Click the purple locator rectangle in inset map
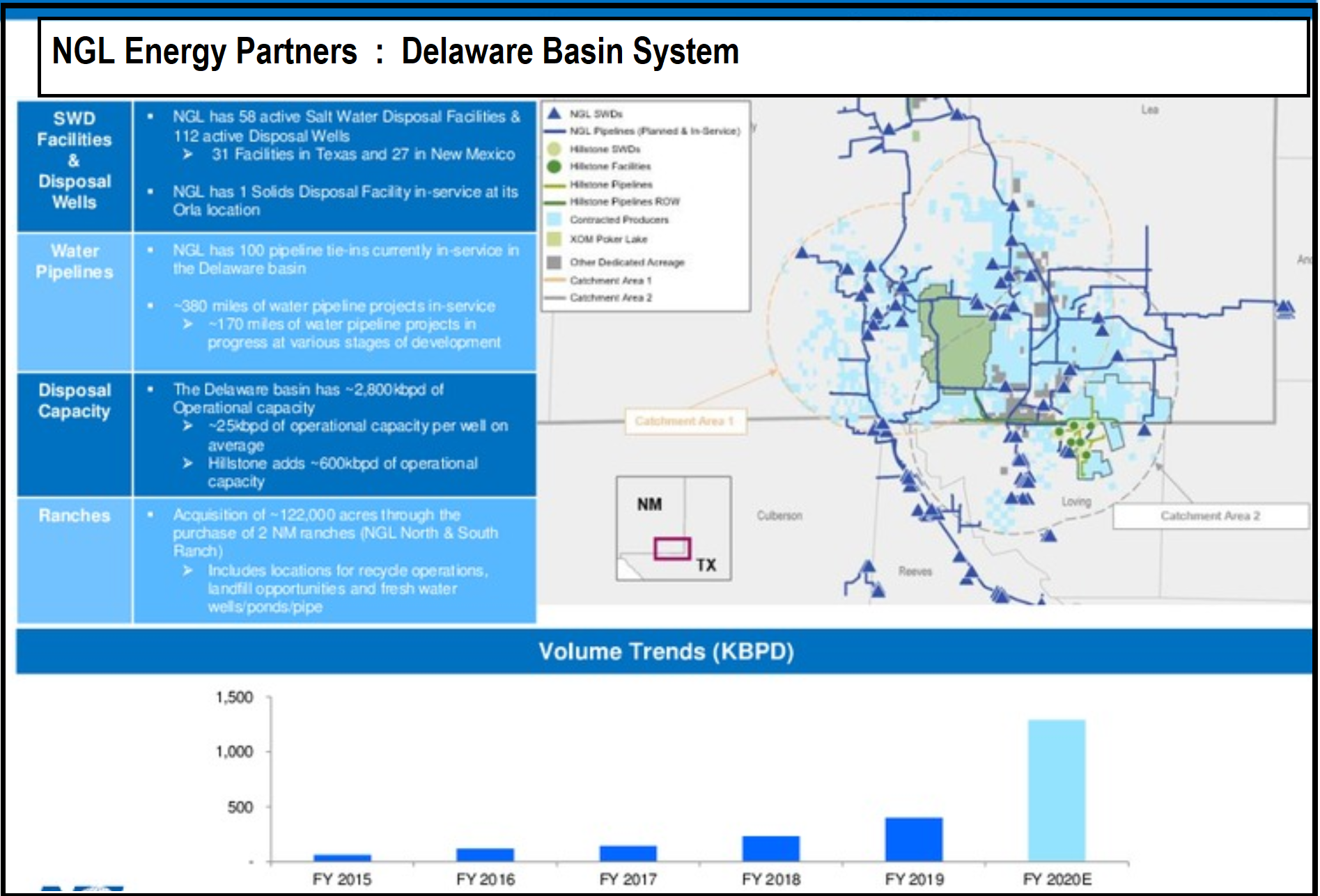Screen dimensions: 1320x896 (x=672, y=549)
